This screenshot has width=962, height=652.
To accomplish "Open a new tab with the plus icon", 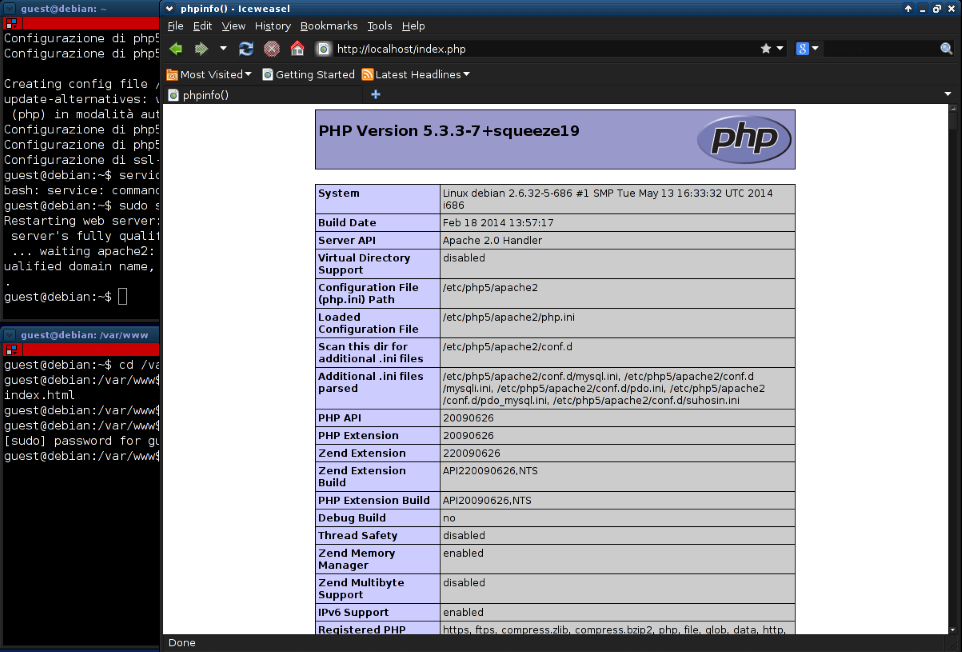I will 375,94.
